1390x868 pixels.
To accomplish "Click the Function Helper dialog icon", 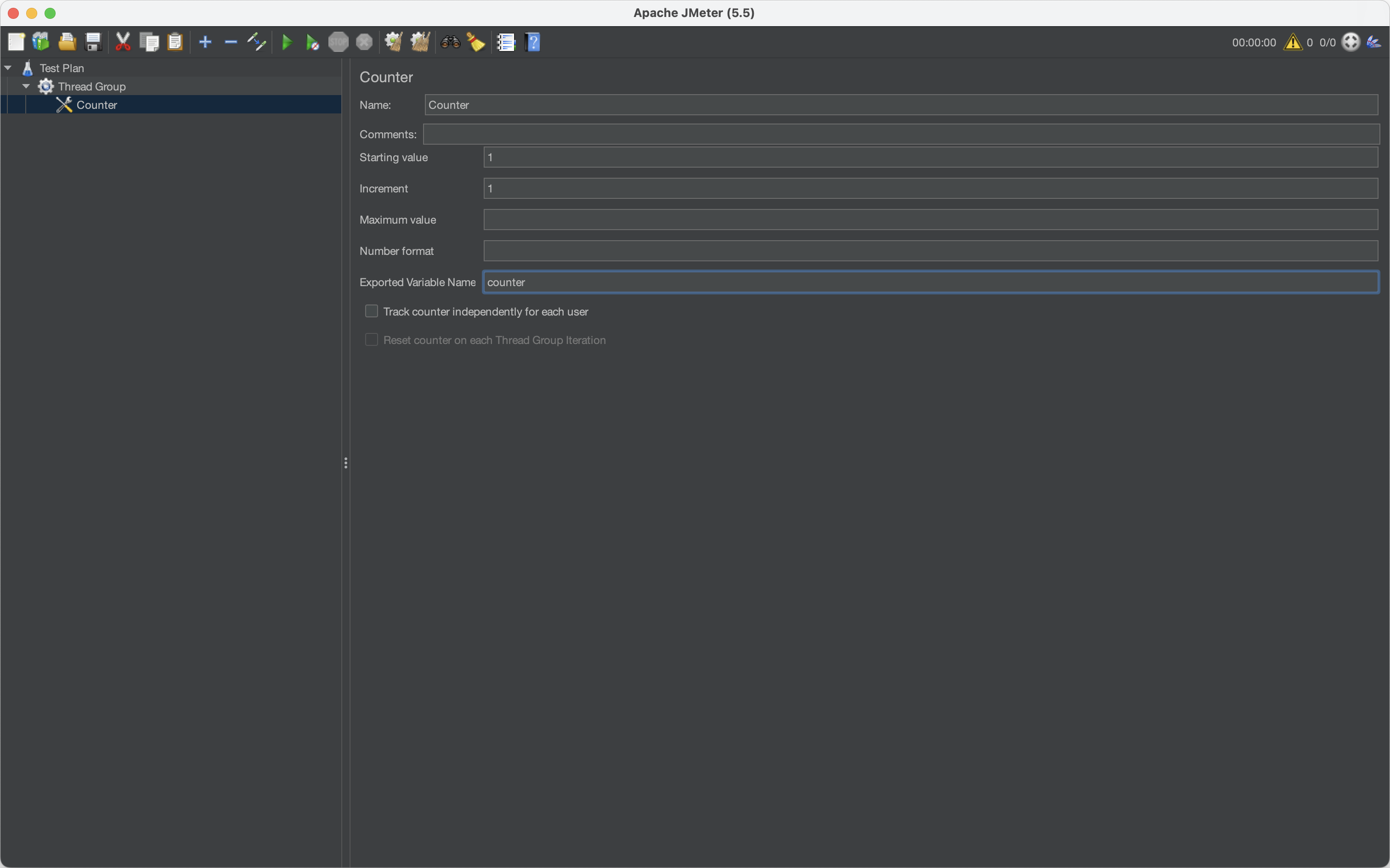I will [506, 42].
